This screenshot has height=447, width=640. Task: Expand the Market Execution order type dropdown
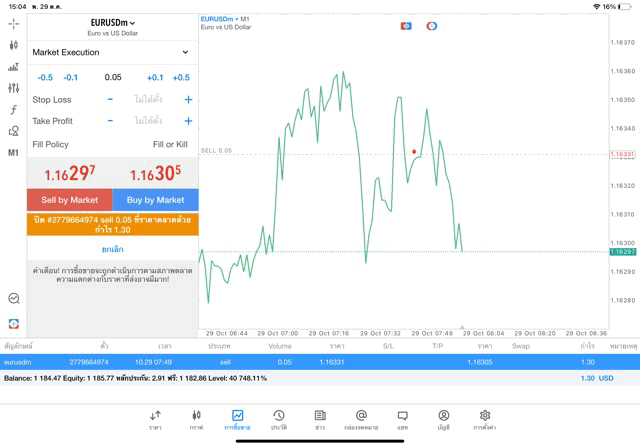[111, 52]
